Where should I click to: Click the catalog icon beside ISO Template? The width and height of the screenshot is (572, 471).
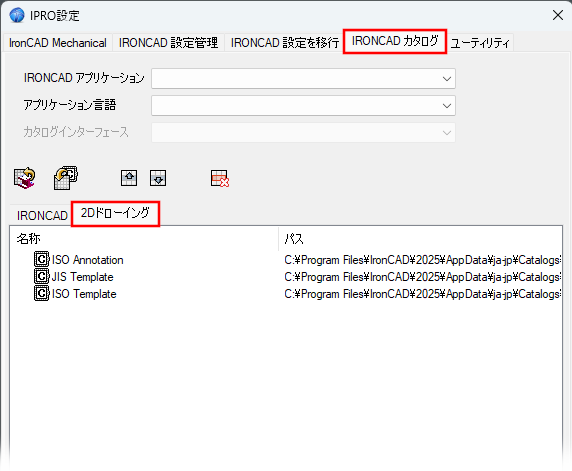click(x=42, y=293)
